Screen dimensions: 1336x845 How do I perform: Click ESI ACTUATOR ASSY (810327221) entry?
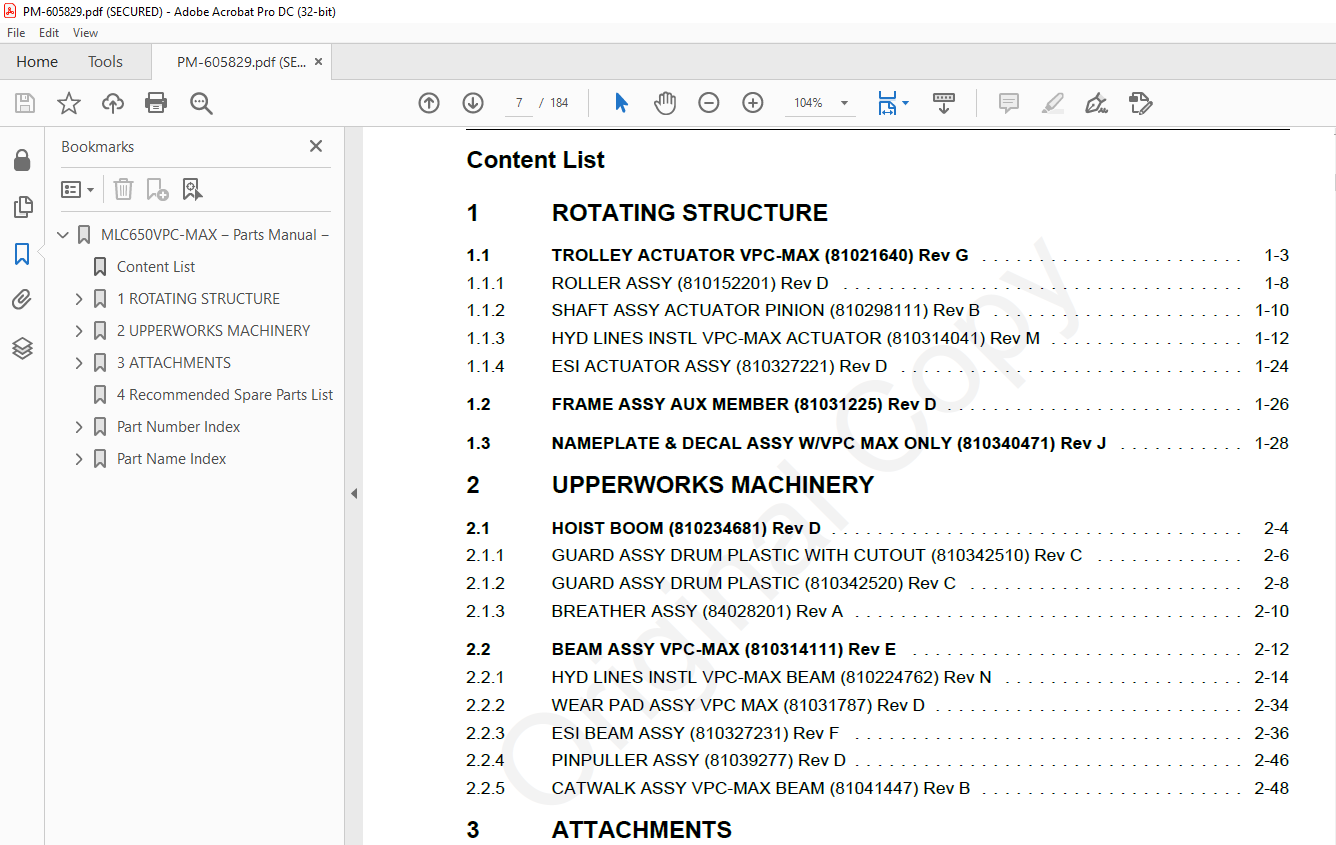coord(719,366)
